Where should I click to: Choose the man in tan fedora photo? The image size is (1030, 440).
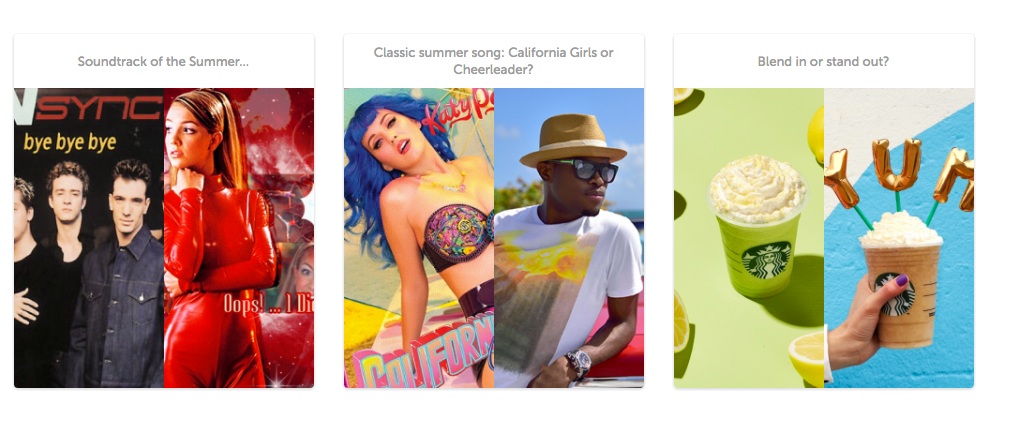(x=569, y=238)
